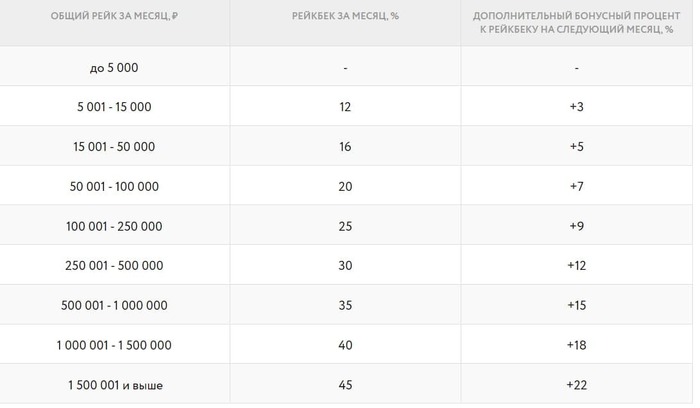700x408 pixels.
Task: Select the "до 5 000" rake cell
Action: (x=114, y=67)
